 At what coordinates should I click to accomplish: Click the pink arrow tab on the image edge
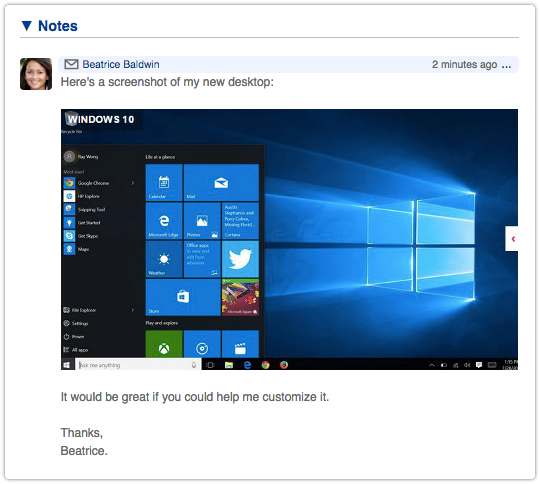tap(512, 239)
